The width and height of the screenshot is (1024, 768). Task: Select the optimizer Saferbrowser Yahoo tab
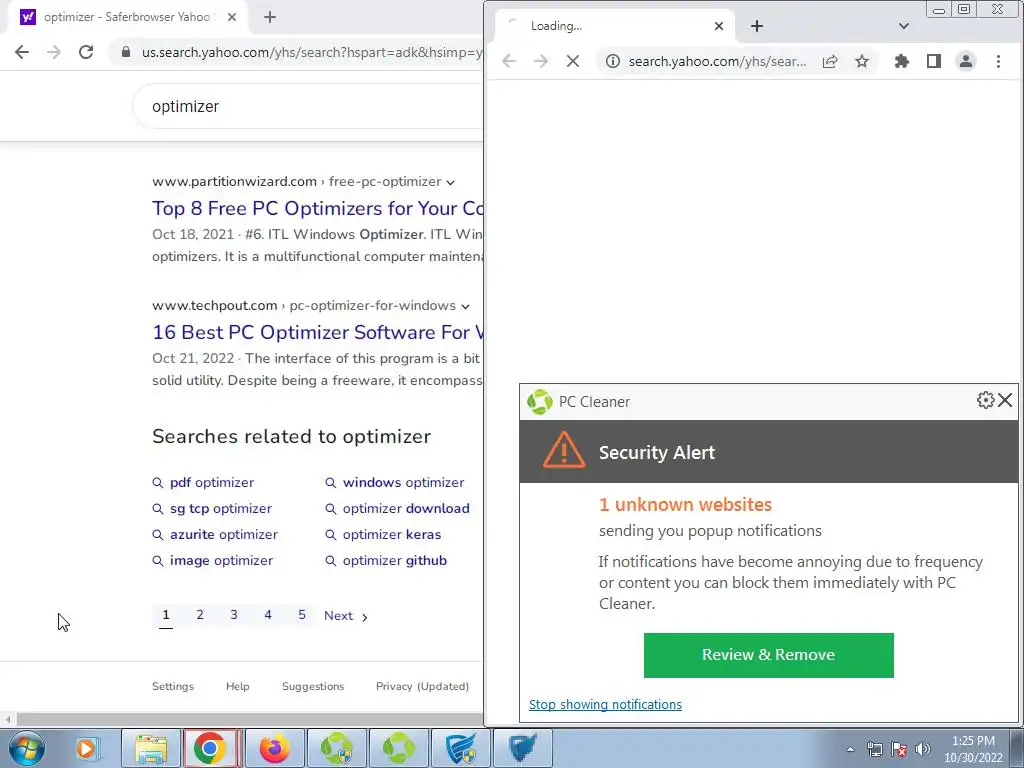coord(127,17)
